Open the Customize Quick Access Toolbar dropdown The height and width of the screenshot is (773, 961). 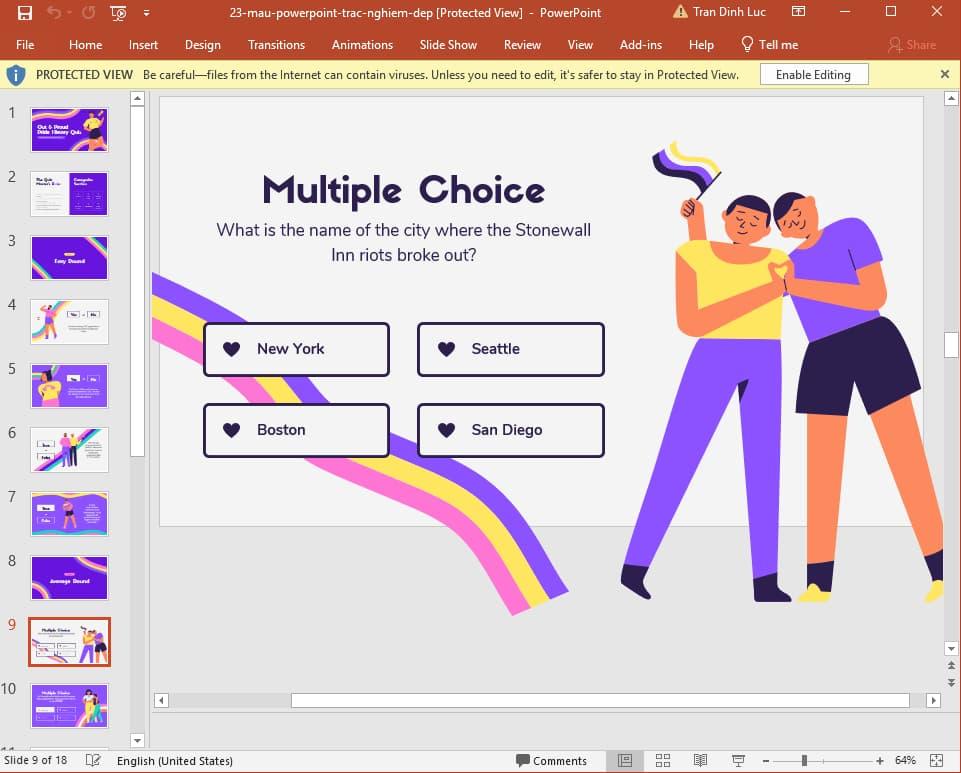[x=144, y=12]
